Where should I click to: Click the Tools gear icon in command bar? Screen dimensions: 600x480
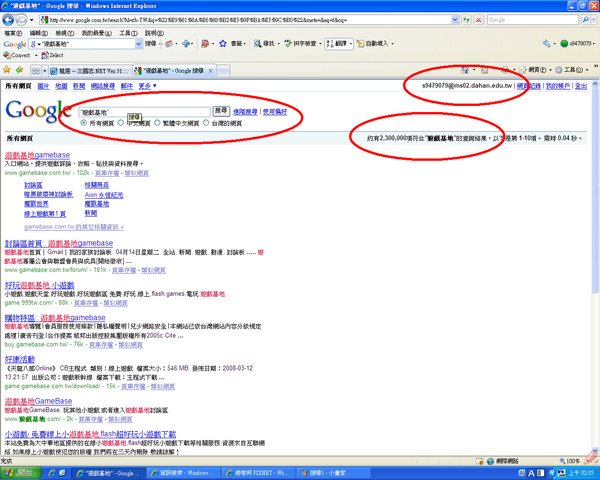coord(559,70)
